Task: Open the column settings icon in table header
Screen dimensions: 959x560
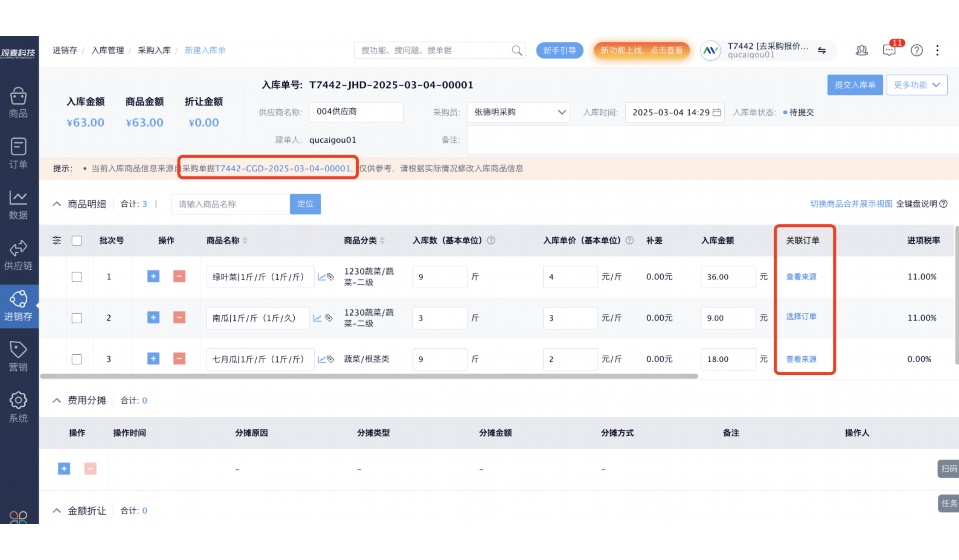Action: click(57, 240)
